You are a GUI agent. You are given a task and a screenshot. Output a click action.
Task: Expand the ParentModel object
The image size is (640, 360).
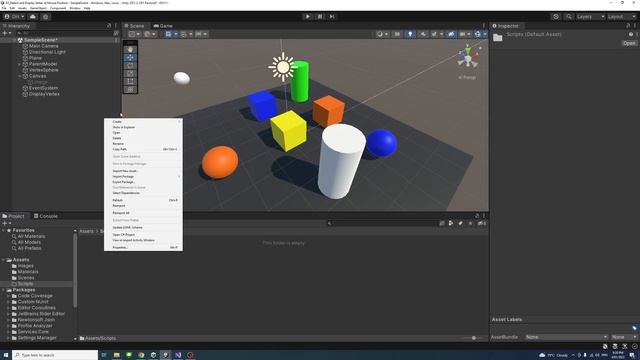click(19, 64)
